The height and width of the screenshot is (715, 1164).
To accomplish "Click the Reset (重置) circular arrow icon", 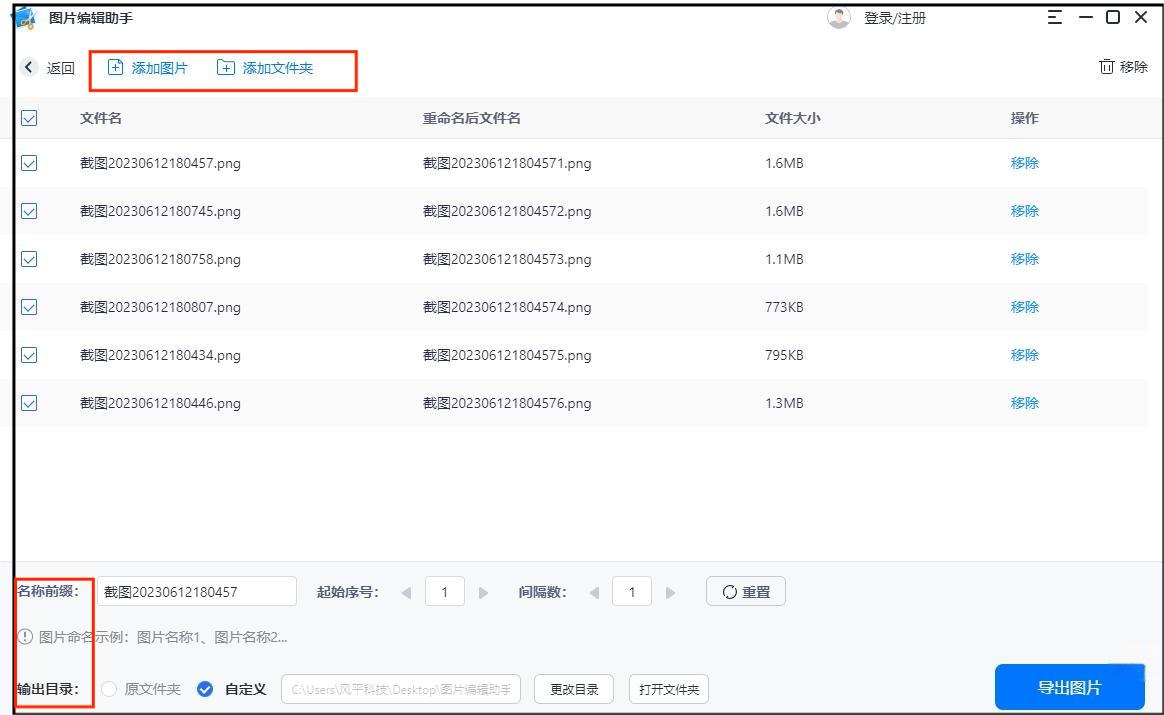I will tap(732, 590).
